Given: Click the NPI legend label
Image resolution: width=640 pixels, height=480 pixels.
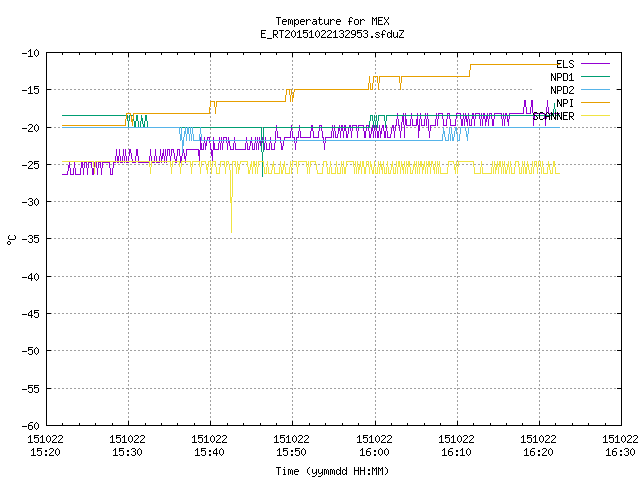Looking at the screenshot, I should (x=565, y=103).
